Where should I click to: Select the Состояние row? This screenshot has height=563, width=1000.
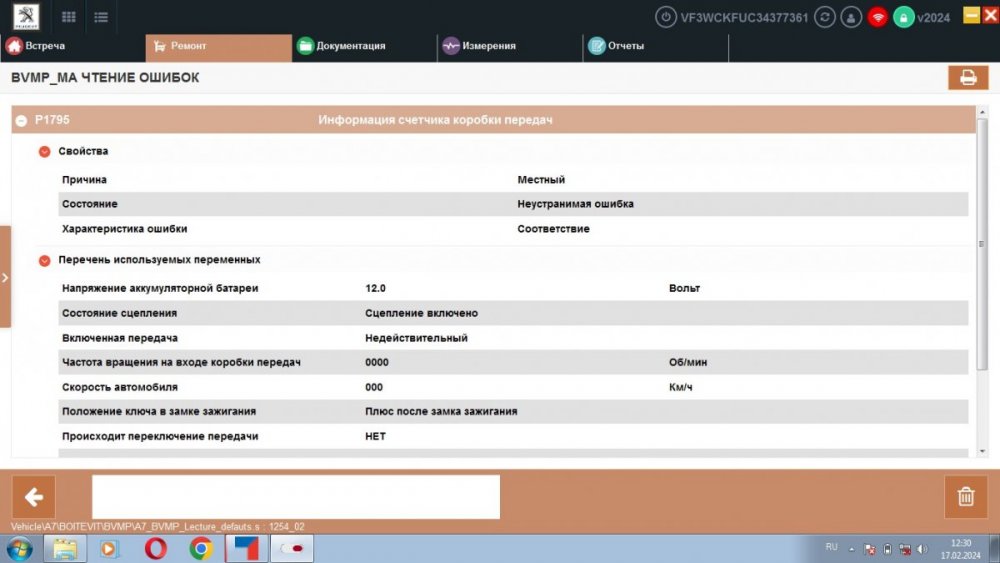point(513,204)
